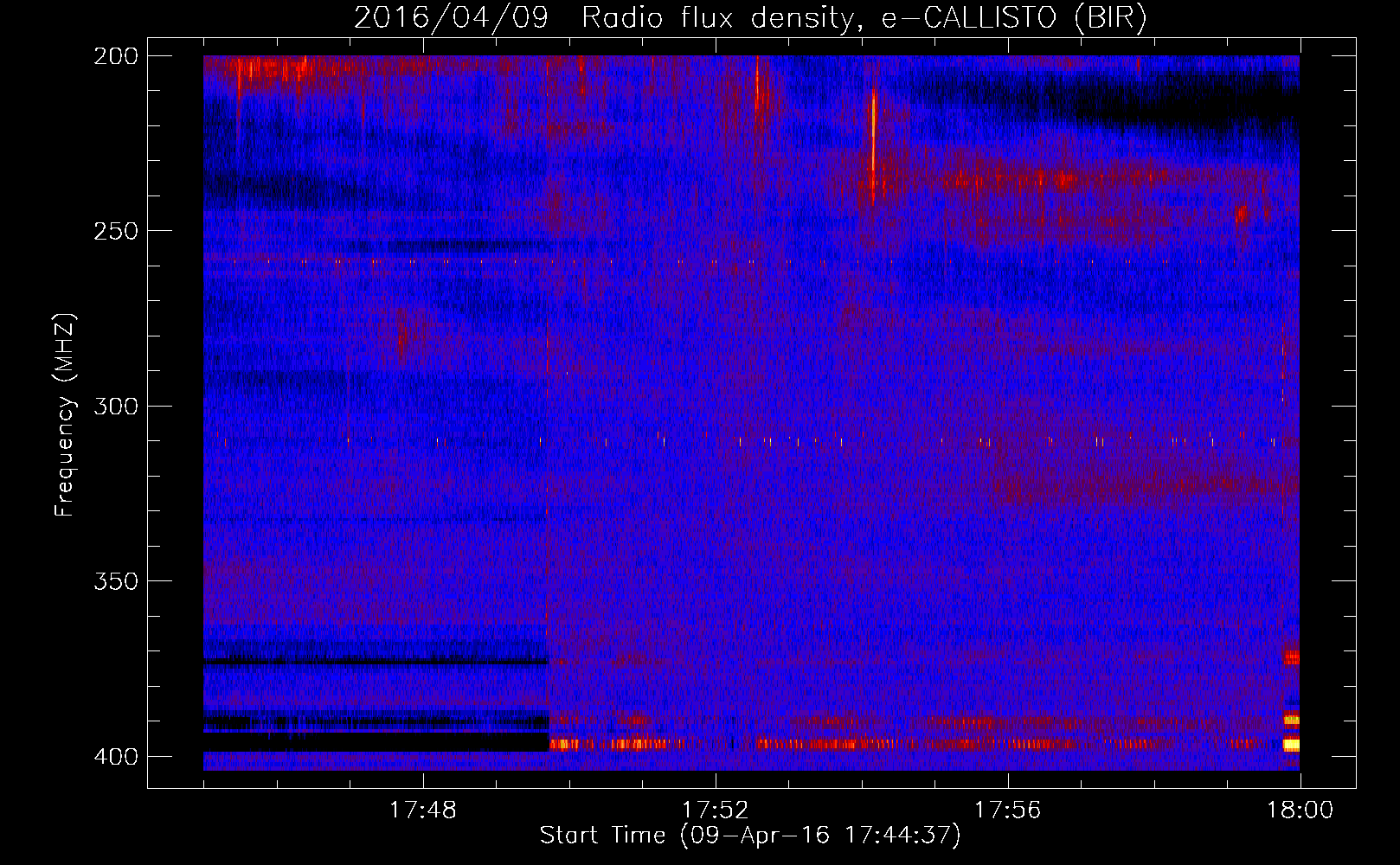Click the bright yellow patch at 400 MHz near 18:00
Screen dimensions: 1400x865
point(1291,744)
